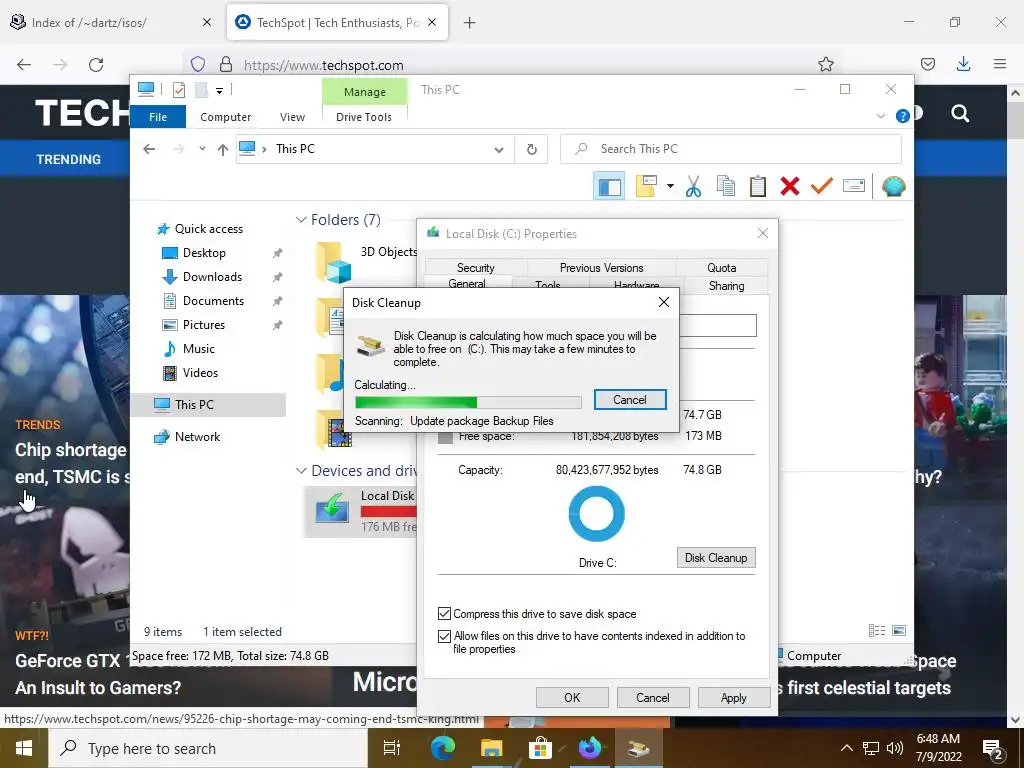This screenshot has height=768, width=1024.
Task: Open the Computer ribbon tab
Action: coord(225,117)
